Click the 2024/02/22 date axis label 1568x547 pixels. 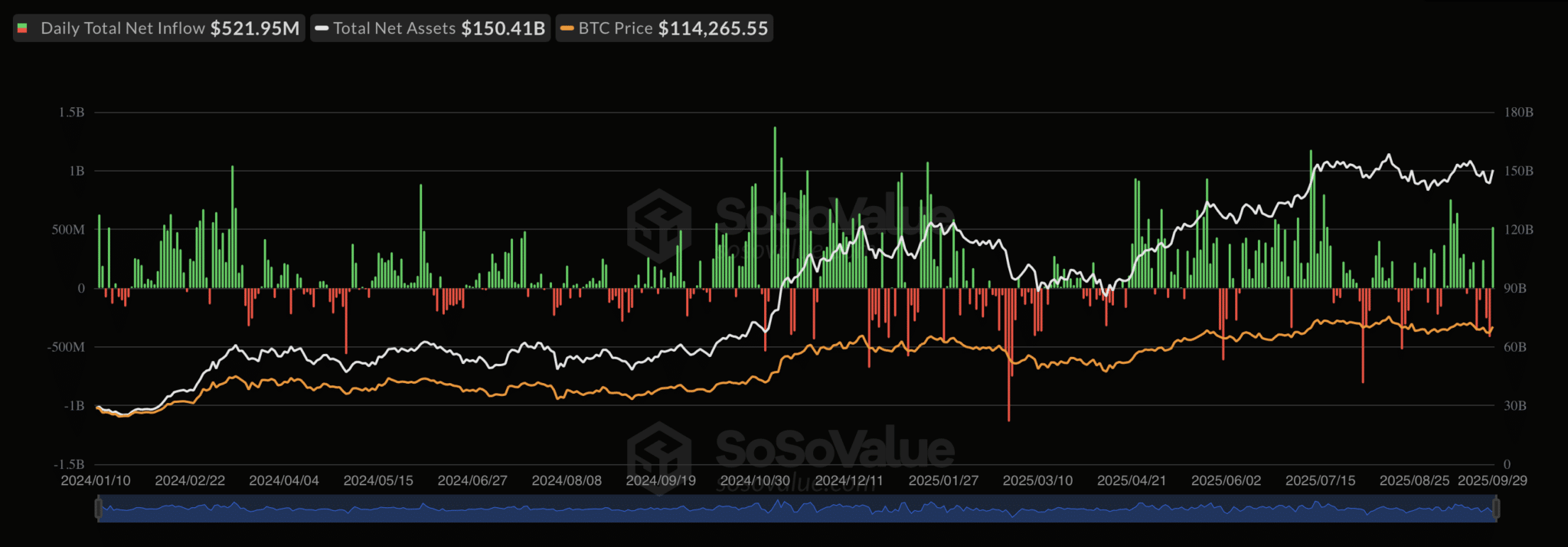click(x=190, y=480)
